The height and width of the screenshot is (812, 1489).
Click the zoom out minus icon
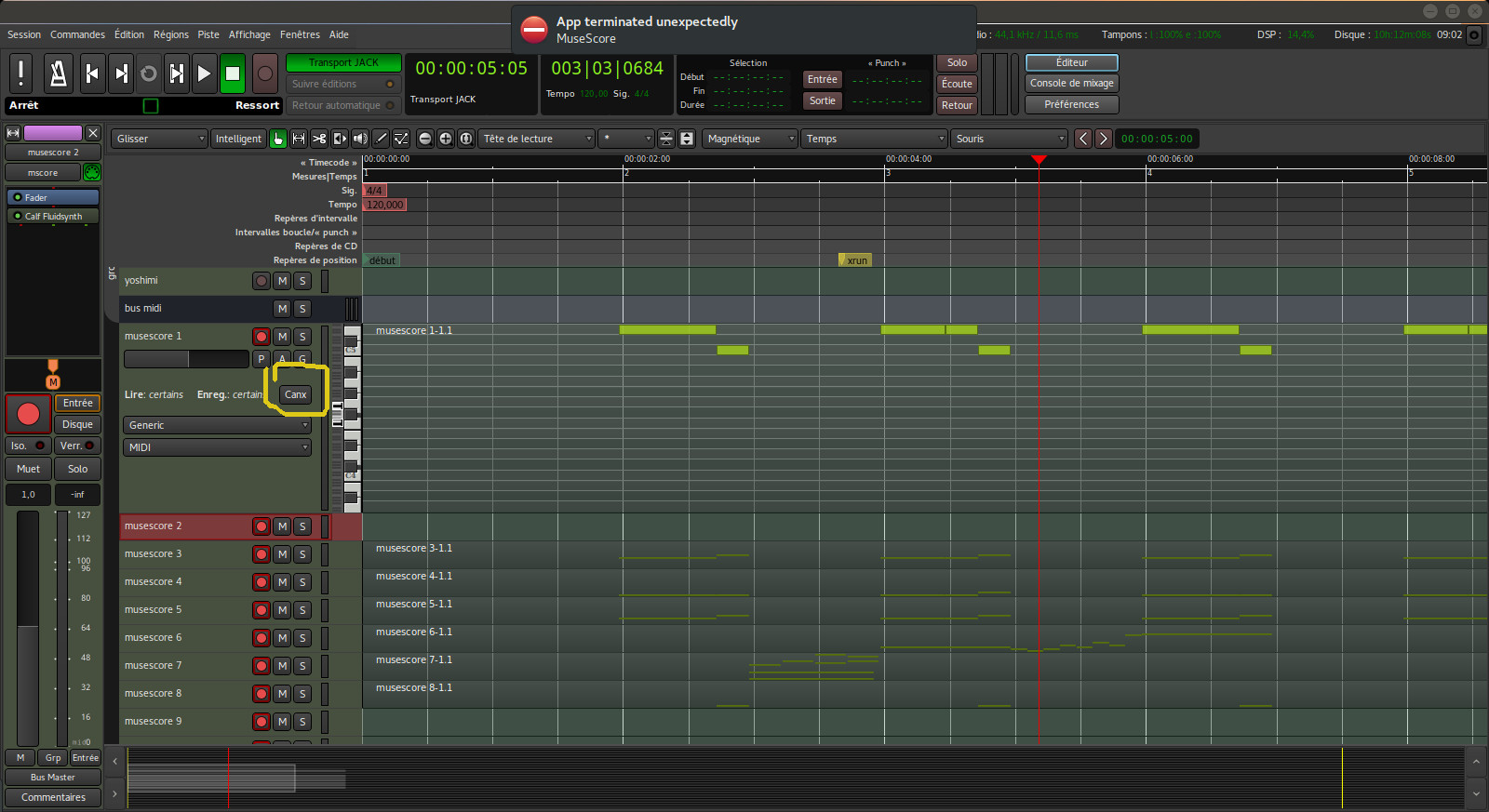(425, 139)
